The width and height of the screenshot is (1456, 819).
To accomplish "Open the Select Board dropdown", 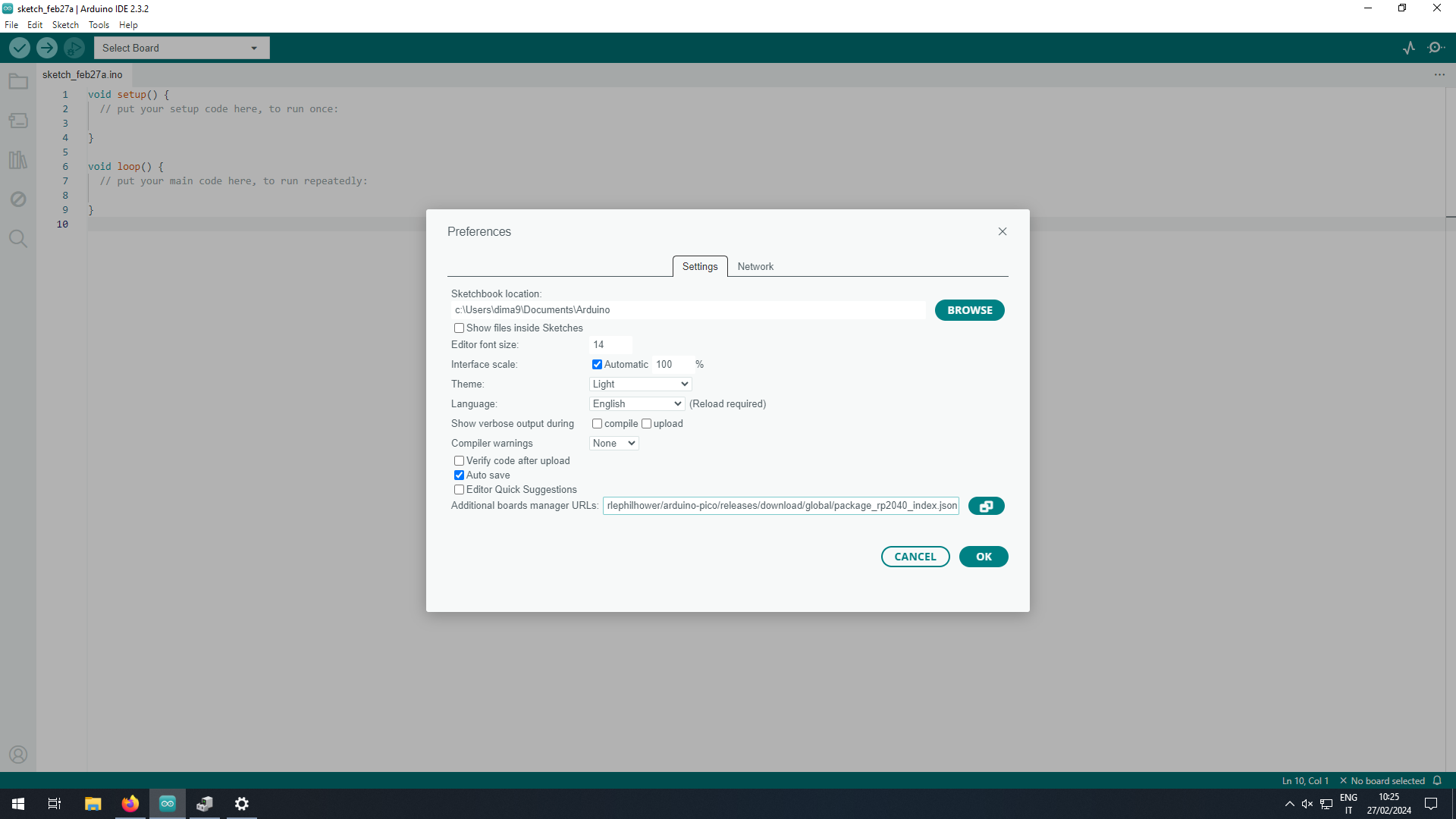I will point(181,48).
